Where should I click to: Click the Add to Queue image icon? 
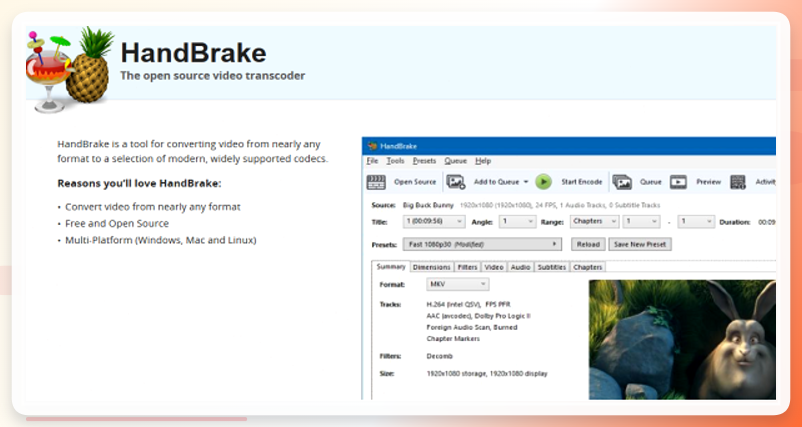pos(455,182)
